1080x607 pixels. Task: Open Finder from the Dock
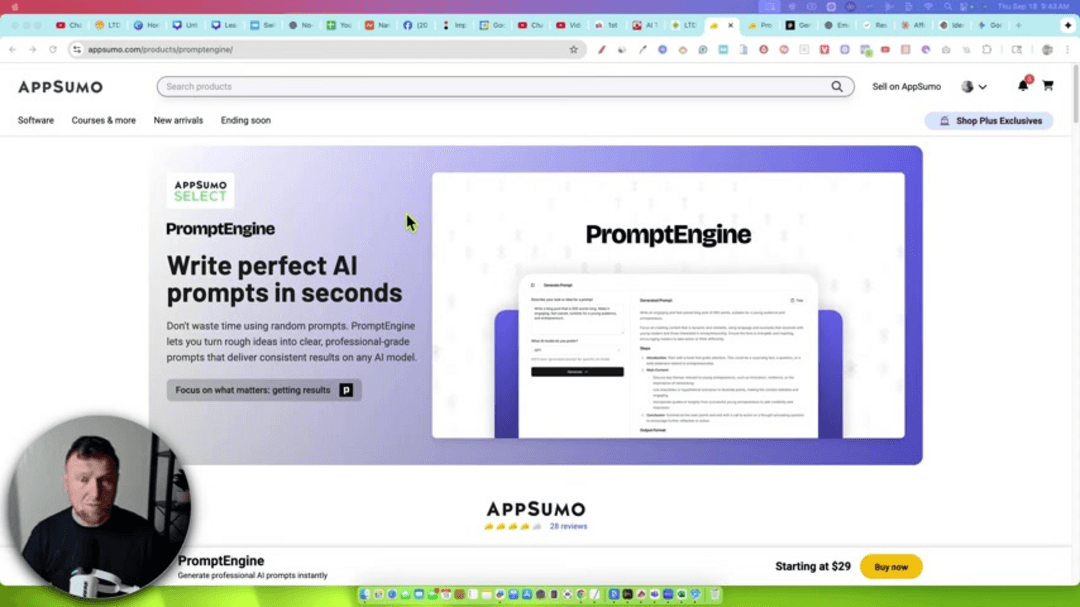(364, 594)
